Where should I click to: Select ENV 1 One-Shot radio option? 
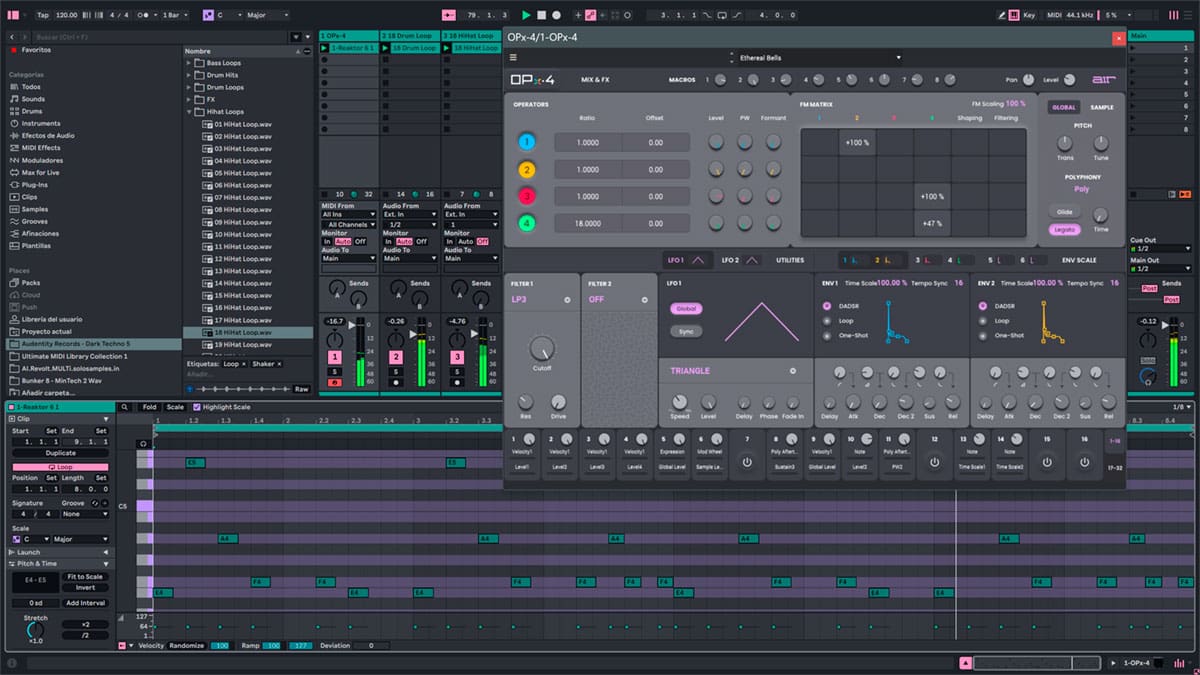[827, 335]
